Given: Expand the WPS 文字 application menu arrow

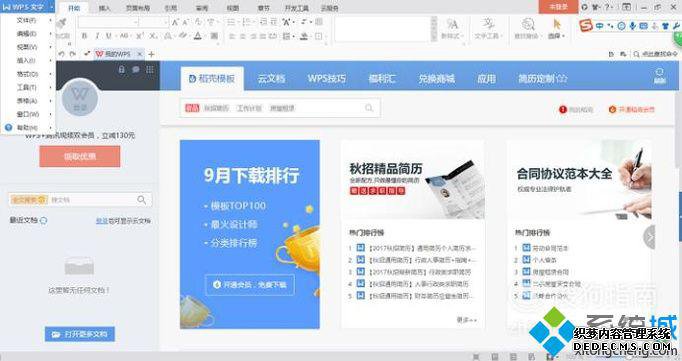Looking at the screenshot, I should tap(52, 7).
